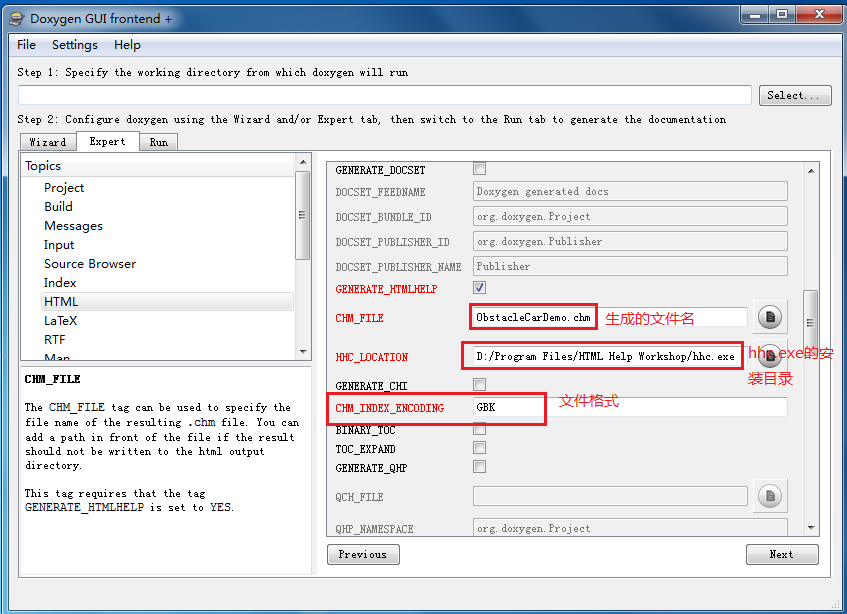Click the Doxygen app icon in title bar
Viewport: 847px width, 614px height.
17,19
